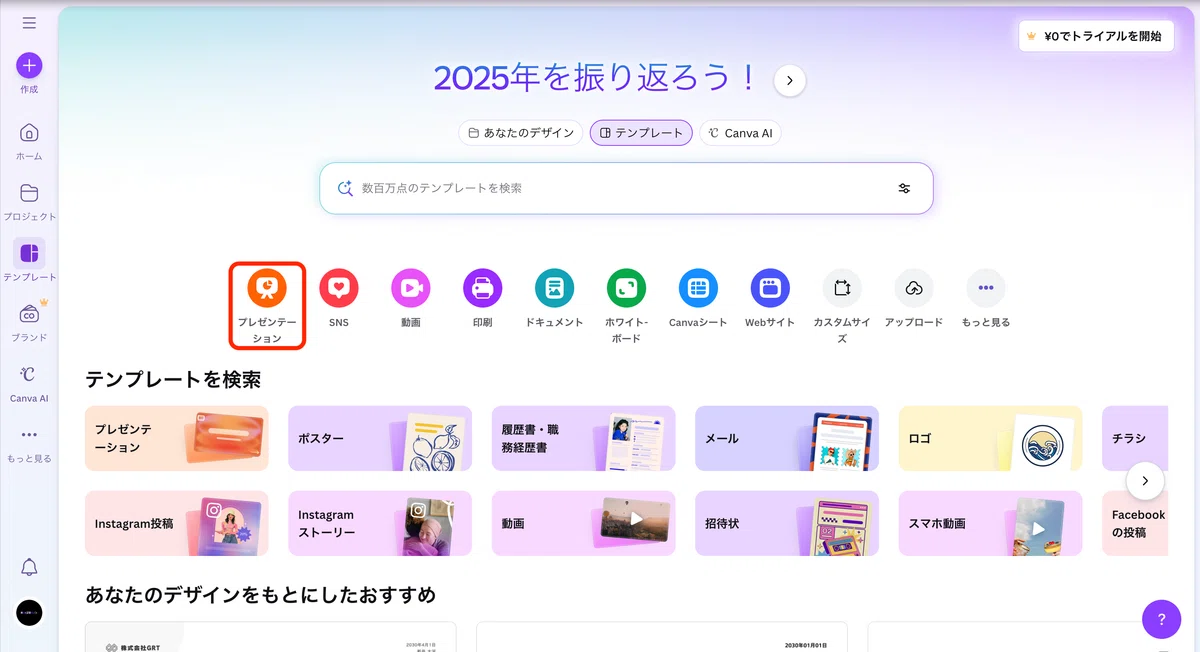Open the Instagramストーリー template card

coord(380,523)
